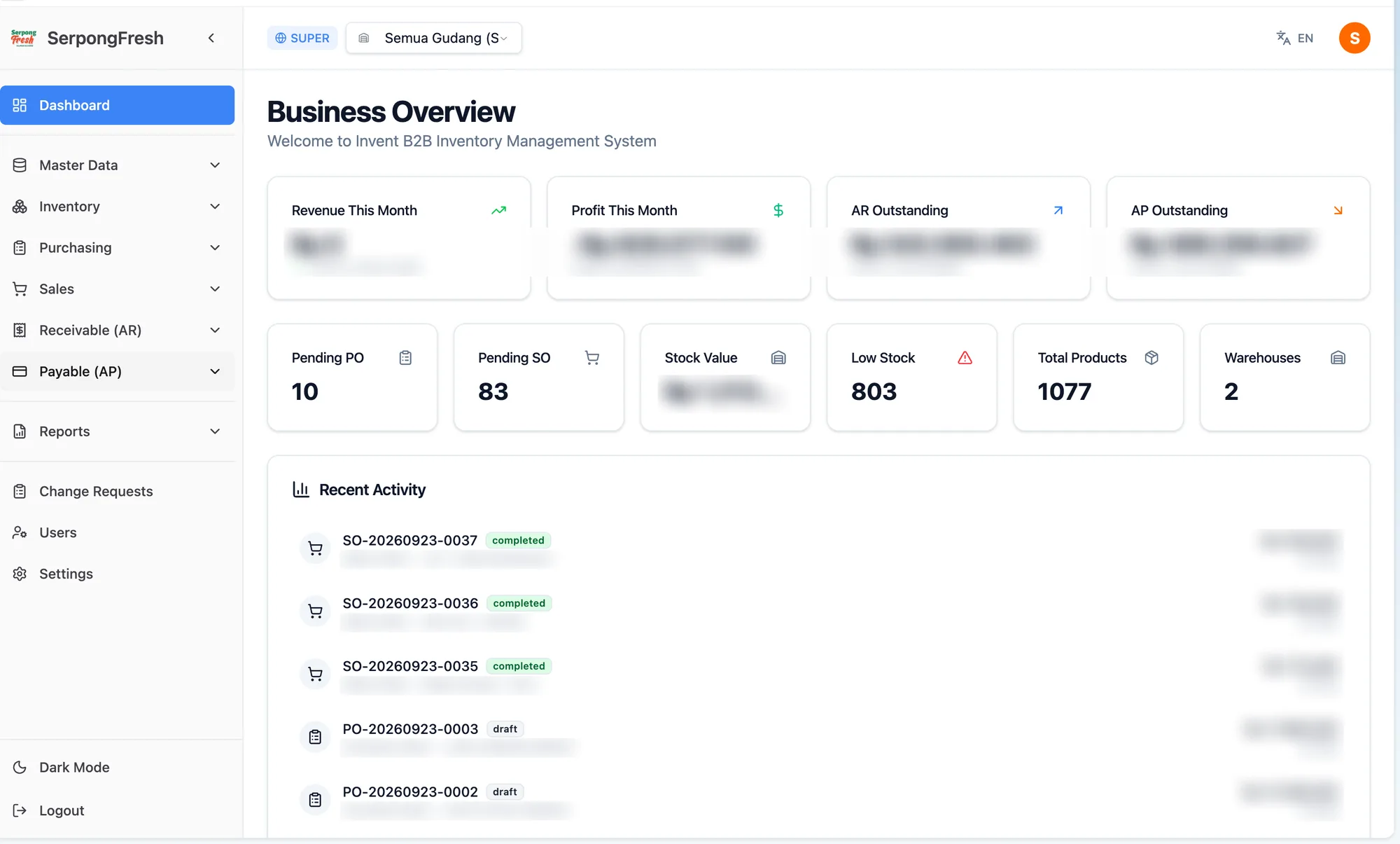1400x844 pixels.
Task: Click the Warehouses value 2
Action: pyautogui.click(x=1231, y=392)
